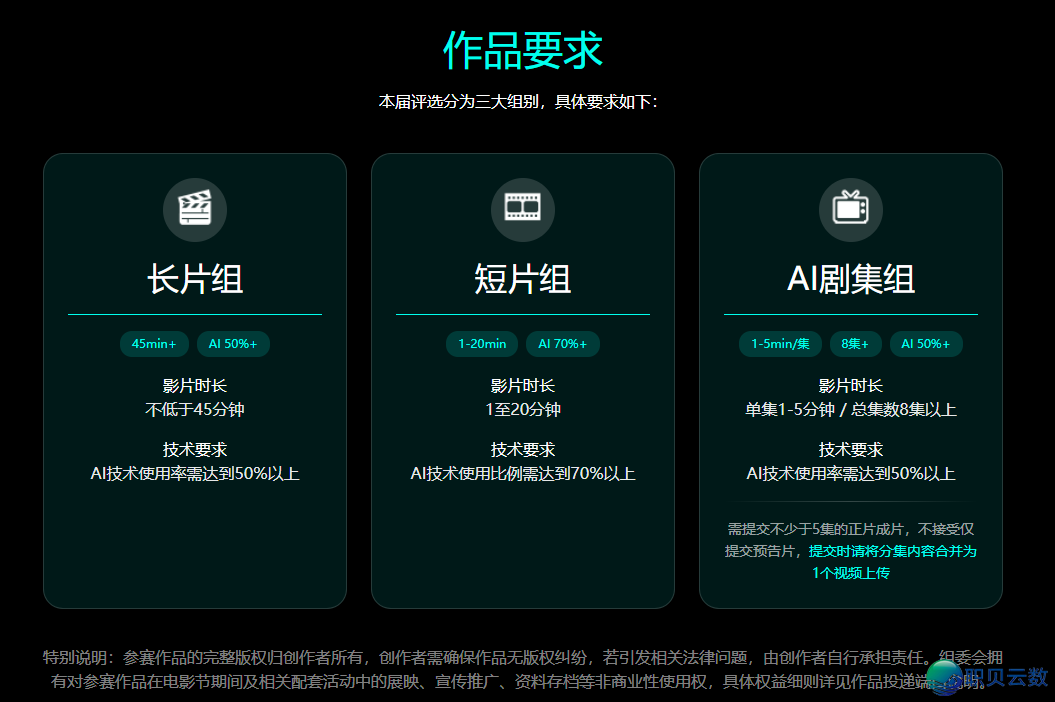
Task: Toggle the AI 50%+ pill in AI剧集组
Action: (926, 344)
